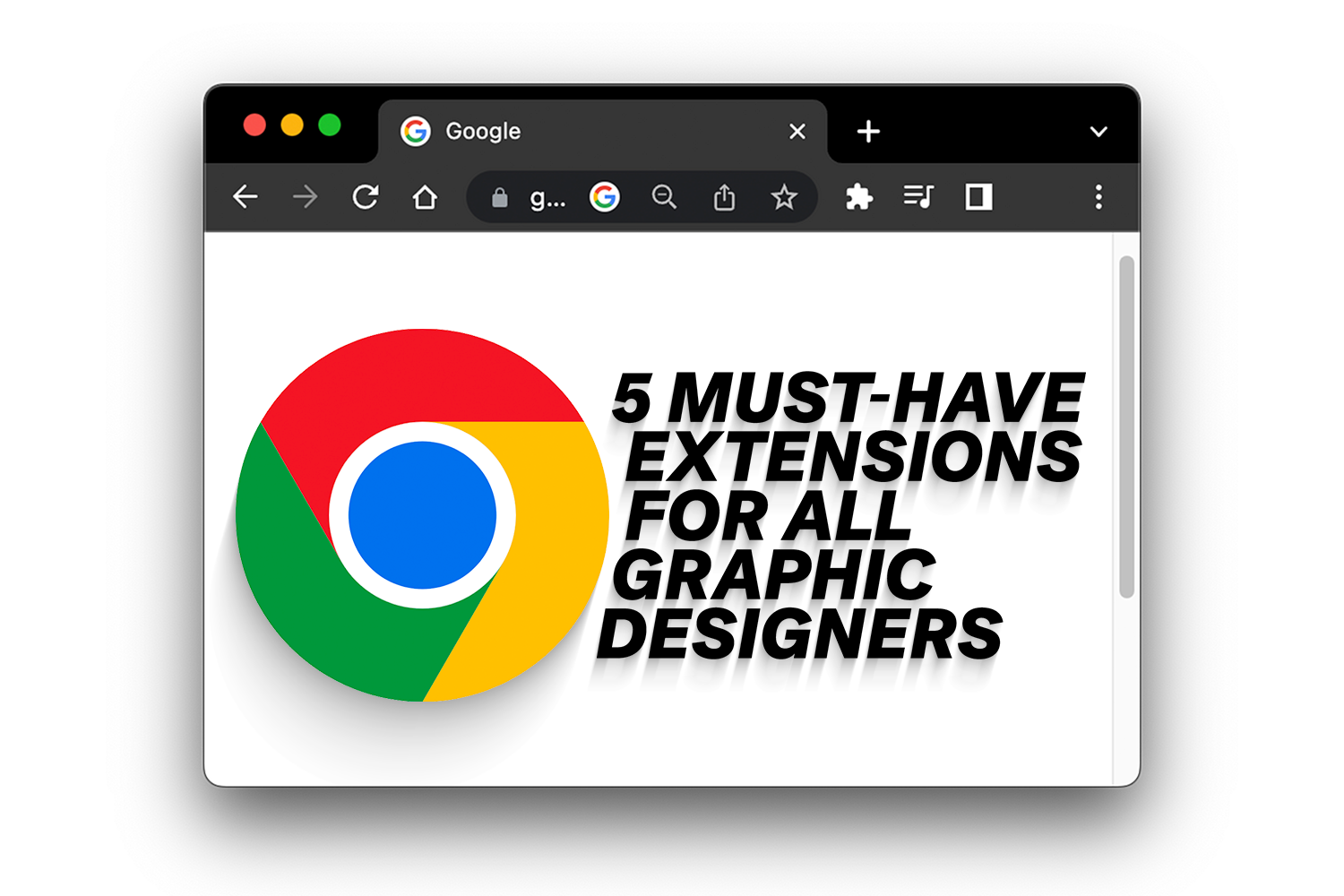Open the side panel icon
Screen dimensions: 1344x896
(978, 197)
